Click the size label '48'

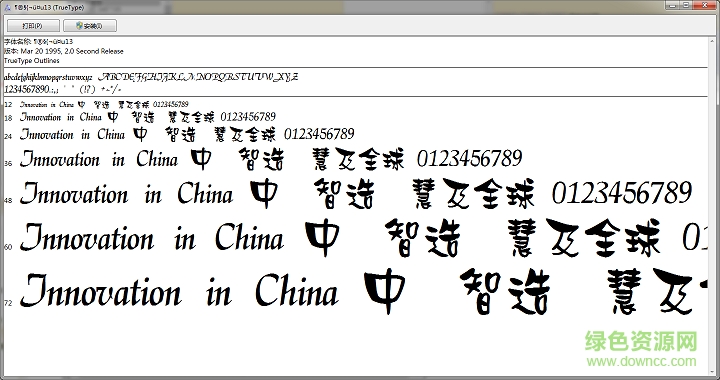coord(7,200)
